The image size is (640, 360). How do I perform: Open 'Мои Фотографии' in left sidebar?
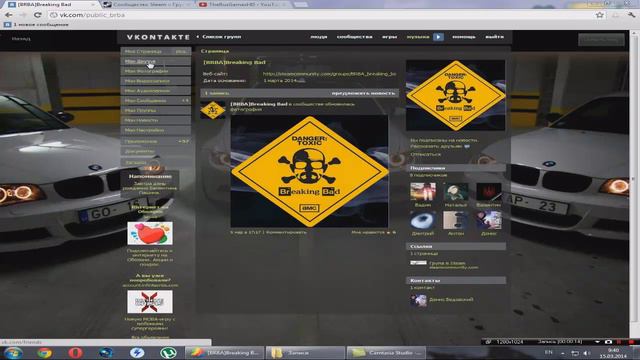[x=146, y=71]
